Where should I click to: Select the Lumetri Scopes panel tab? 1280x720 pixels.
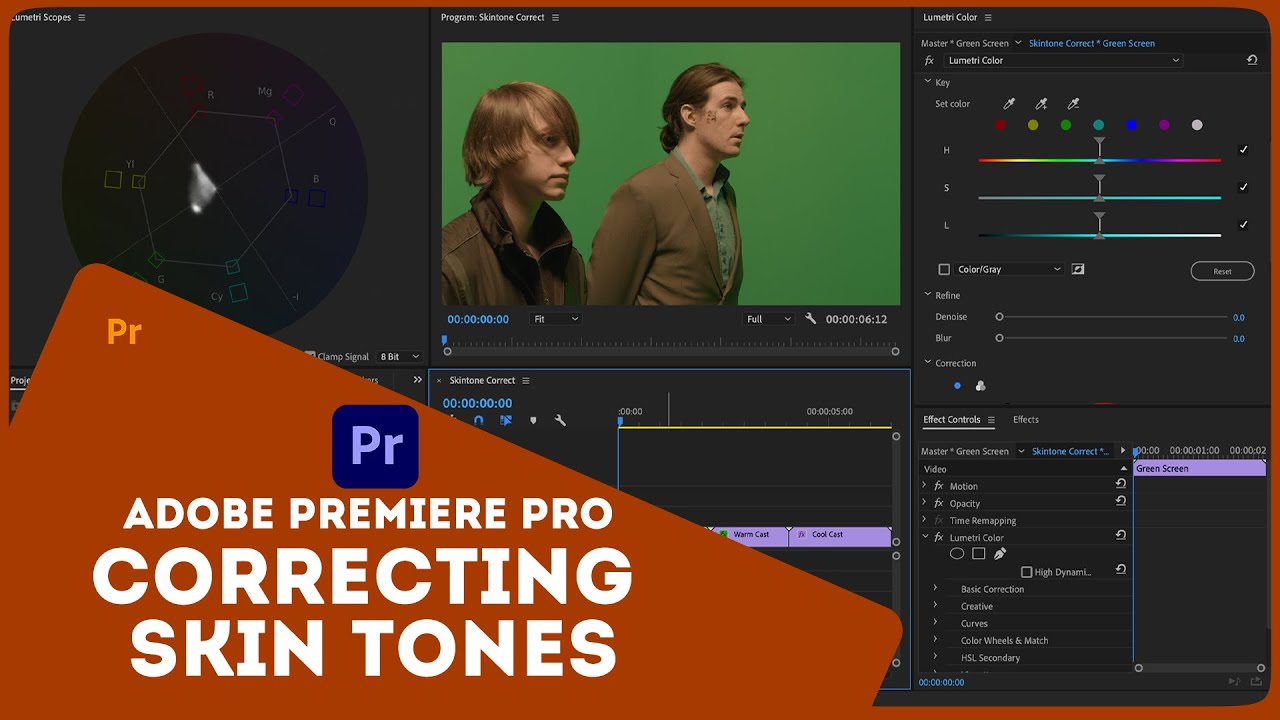pyautogui.click(x=42, y=18)
